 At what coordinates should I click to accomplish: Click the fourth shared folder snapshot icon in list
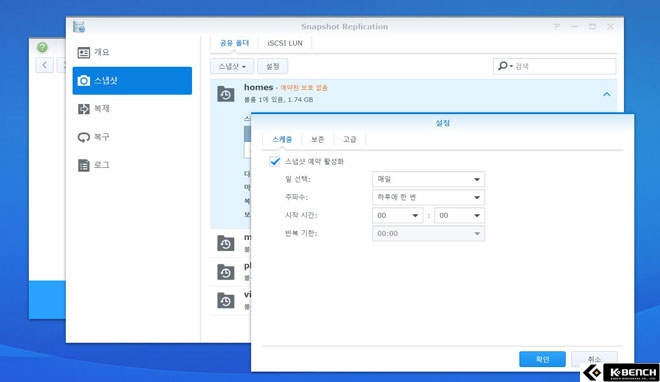point(226,300)
